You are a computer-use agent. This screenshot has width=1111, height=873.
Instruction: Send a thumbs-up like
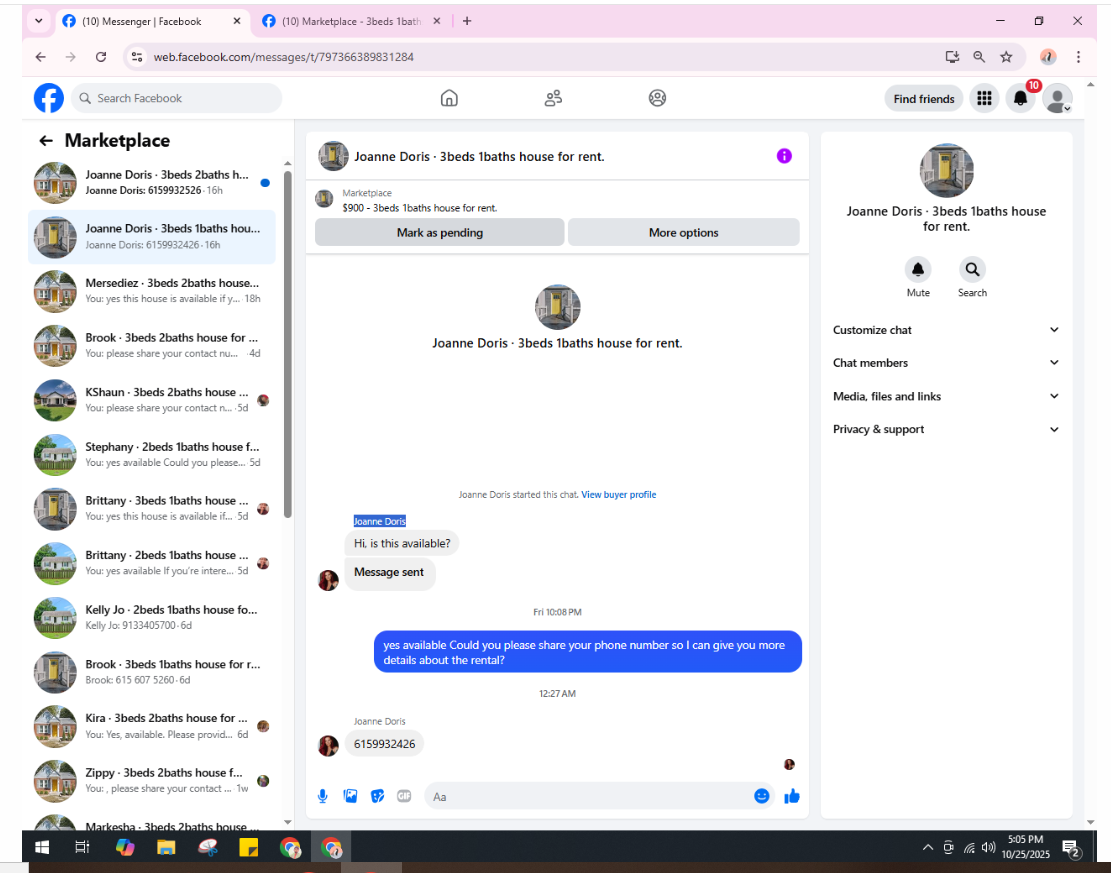792,796
